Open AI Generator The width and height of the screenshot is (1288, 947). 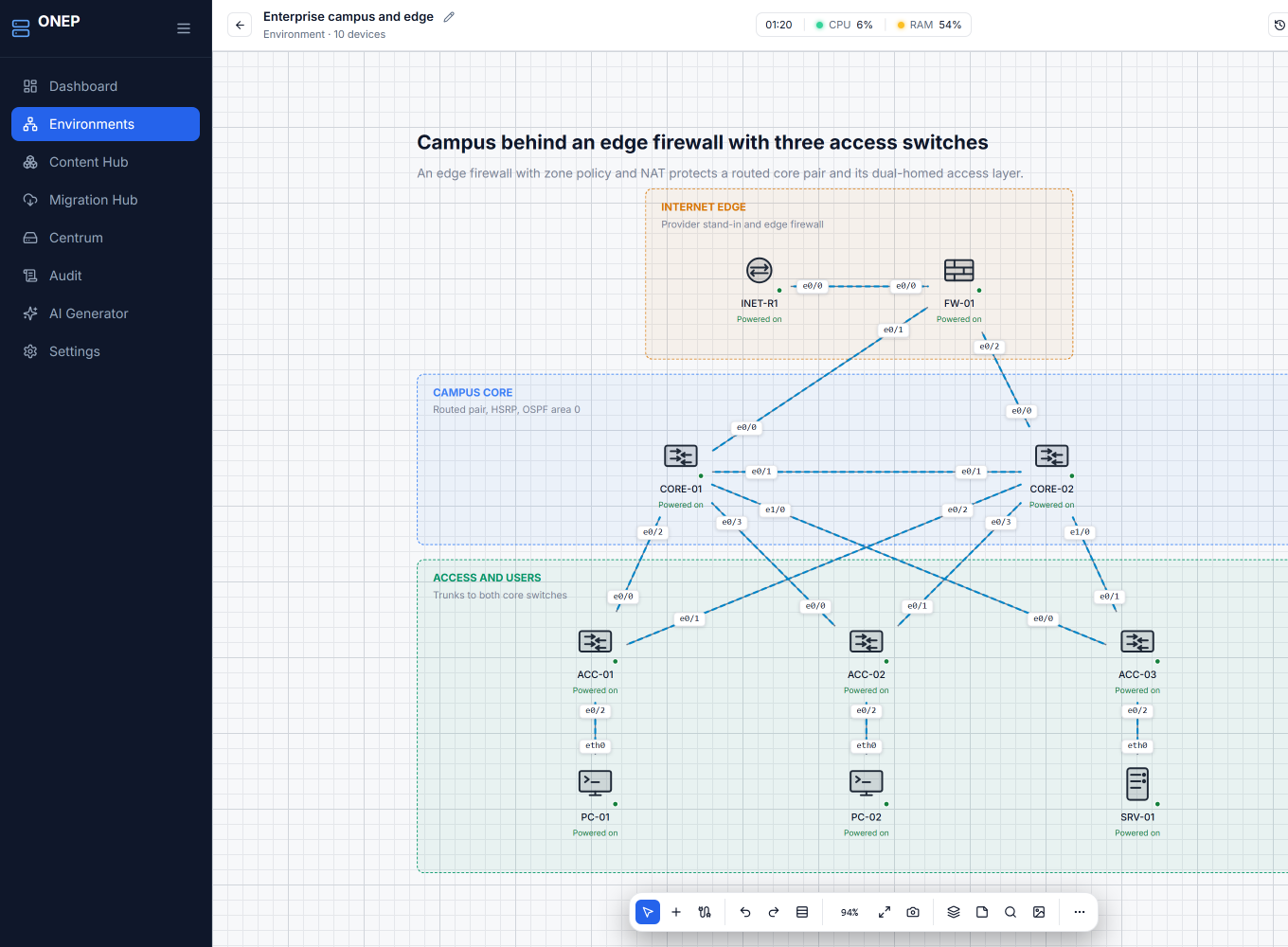point(105,313)
